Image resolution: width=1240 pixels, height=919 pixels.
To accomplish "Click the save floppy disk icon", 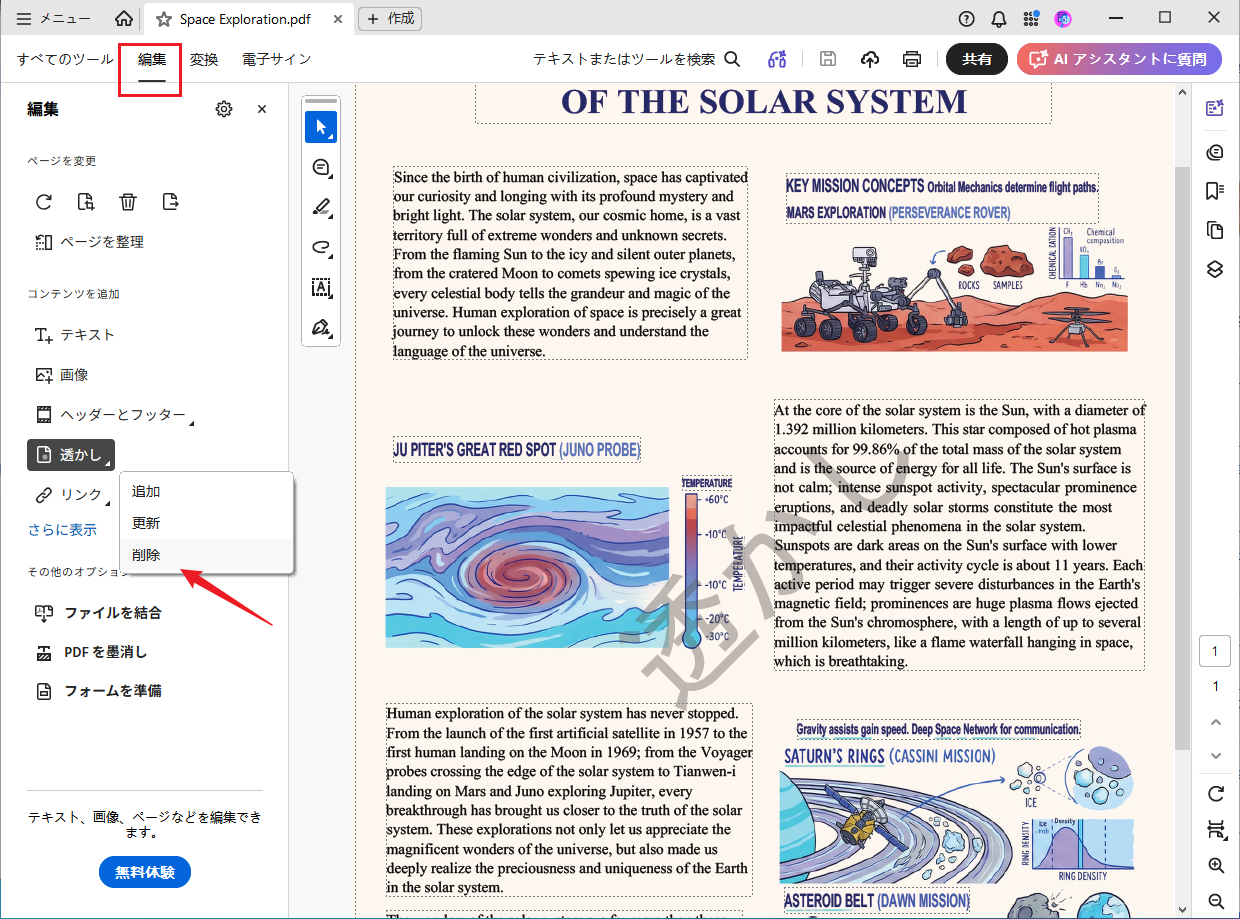I will [827, 59].
